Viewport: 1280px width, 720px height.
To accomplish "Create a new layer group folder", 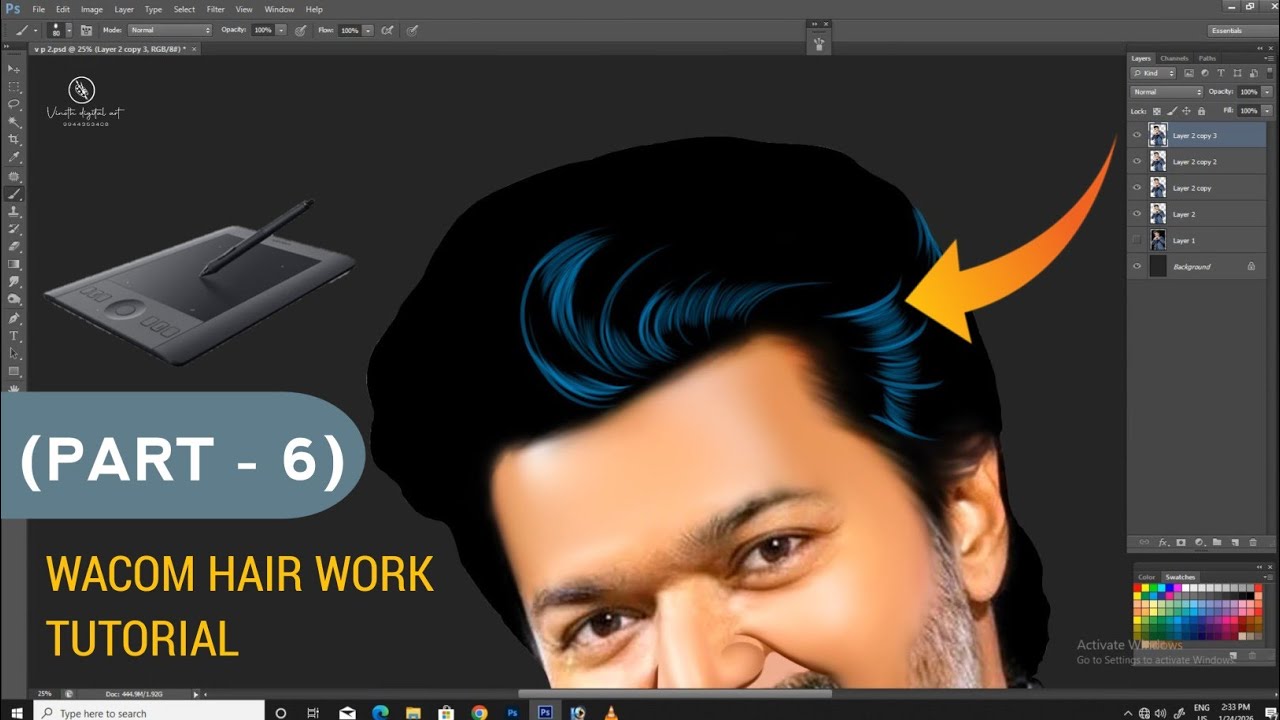I will pyautogui.click(x=1217, y=542).
